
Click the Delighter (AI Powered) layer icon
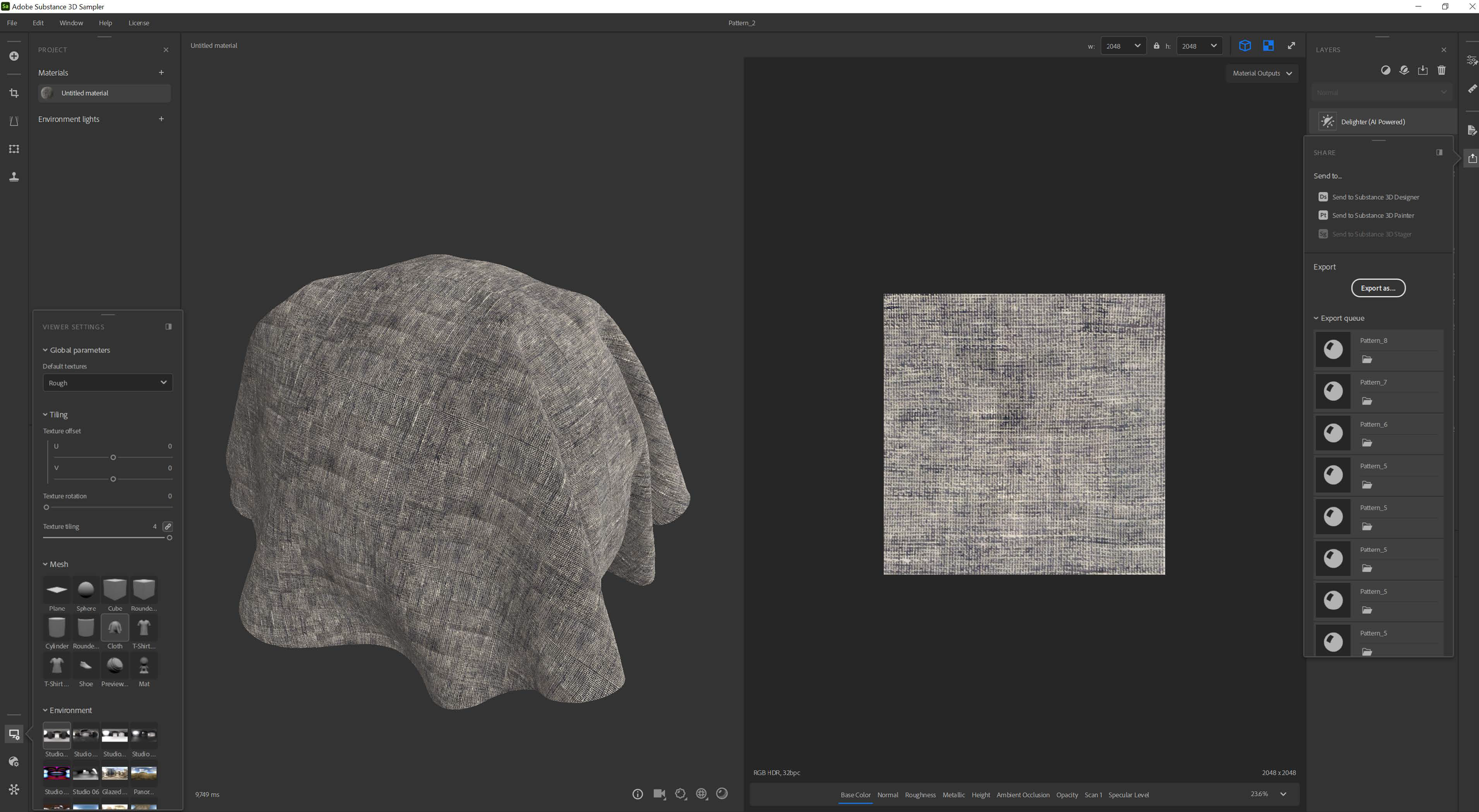click(1328, 122)
